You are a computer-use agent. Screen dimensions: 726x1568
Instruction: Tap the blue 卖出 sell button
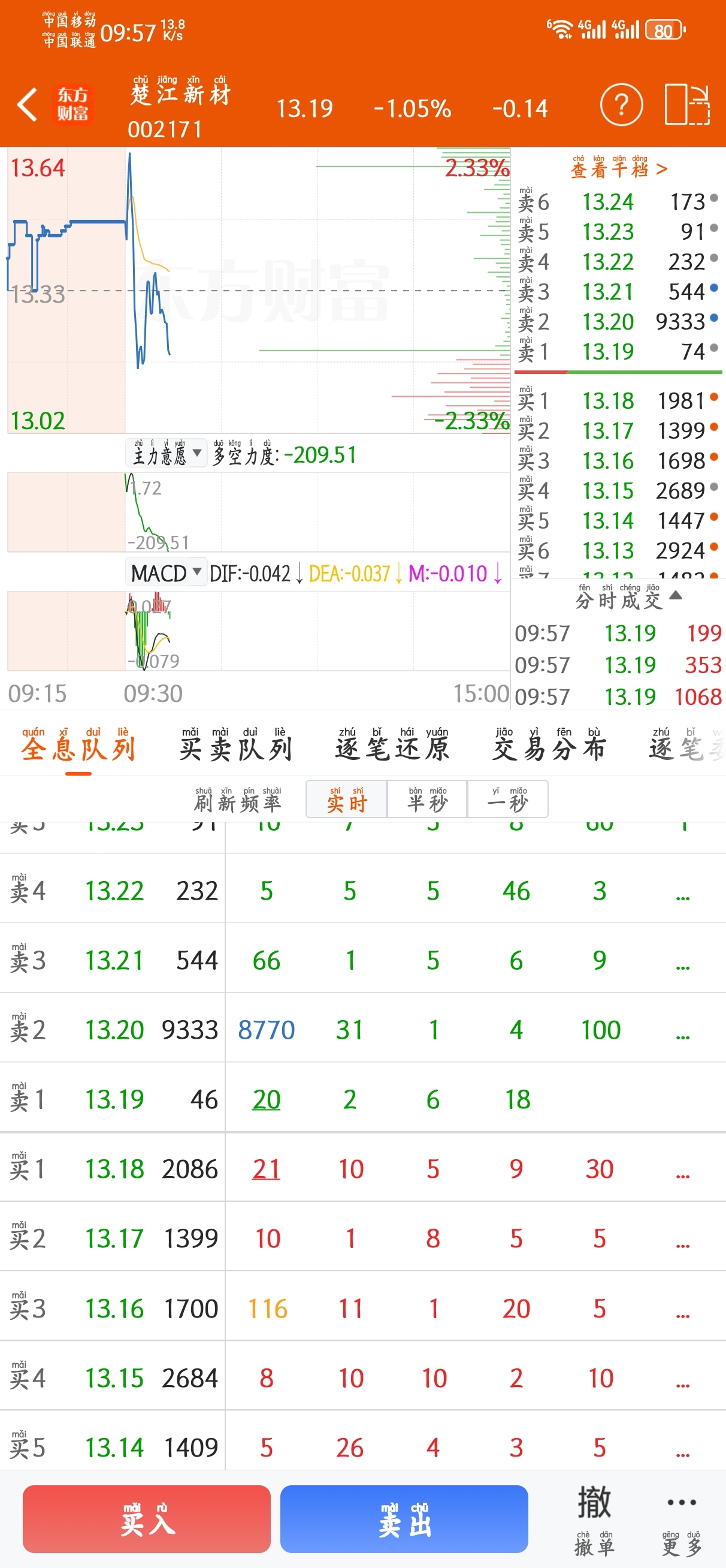click(x=404, y=1519)
